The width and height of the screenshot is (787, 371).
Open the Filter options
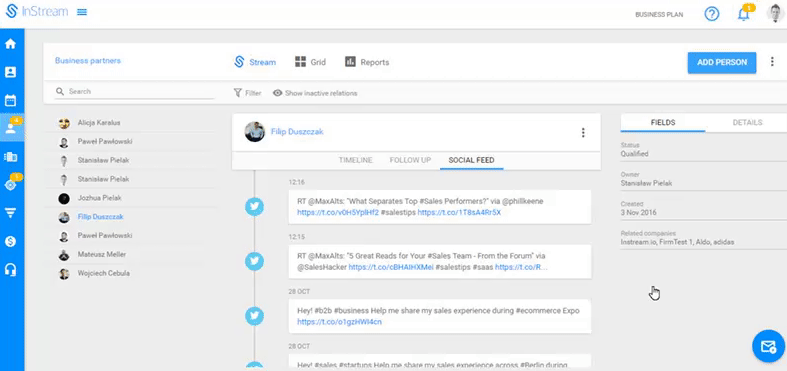coord(247,93)
